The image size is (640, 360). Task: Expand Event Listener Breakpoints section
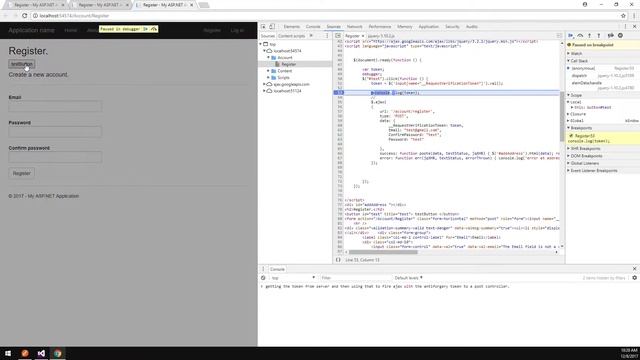click(593, 171)
